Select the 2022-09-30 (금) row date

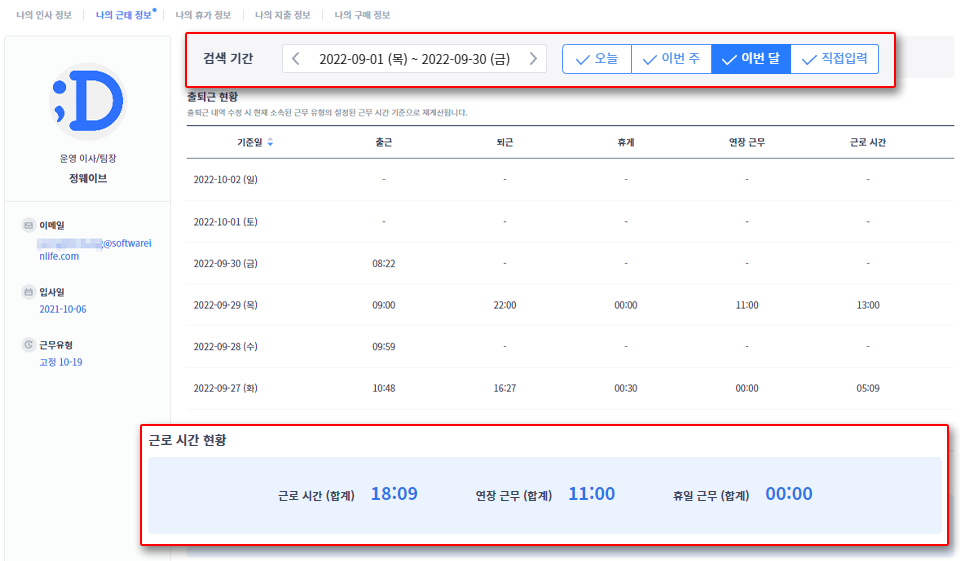(225, 263)
